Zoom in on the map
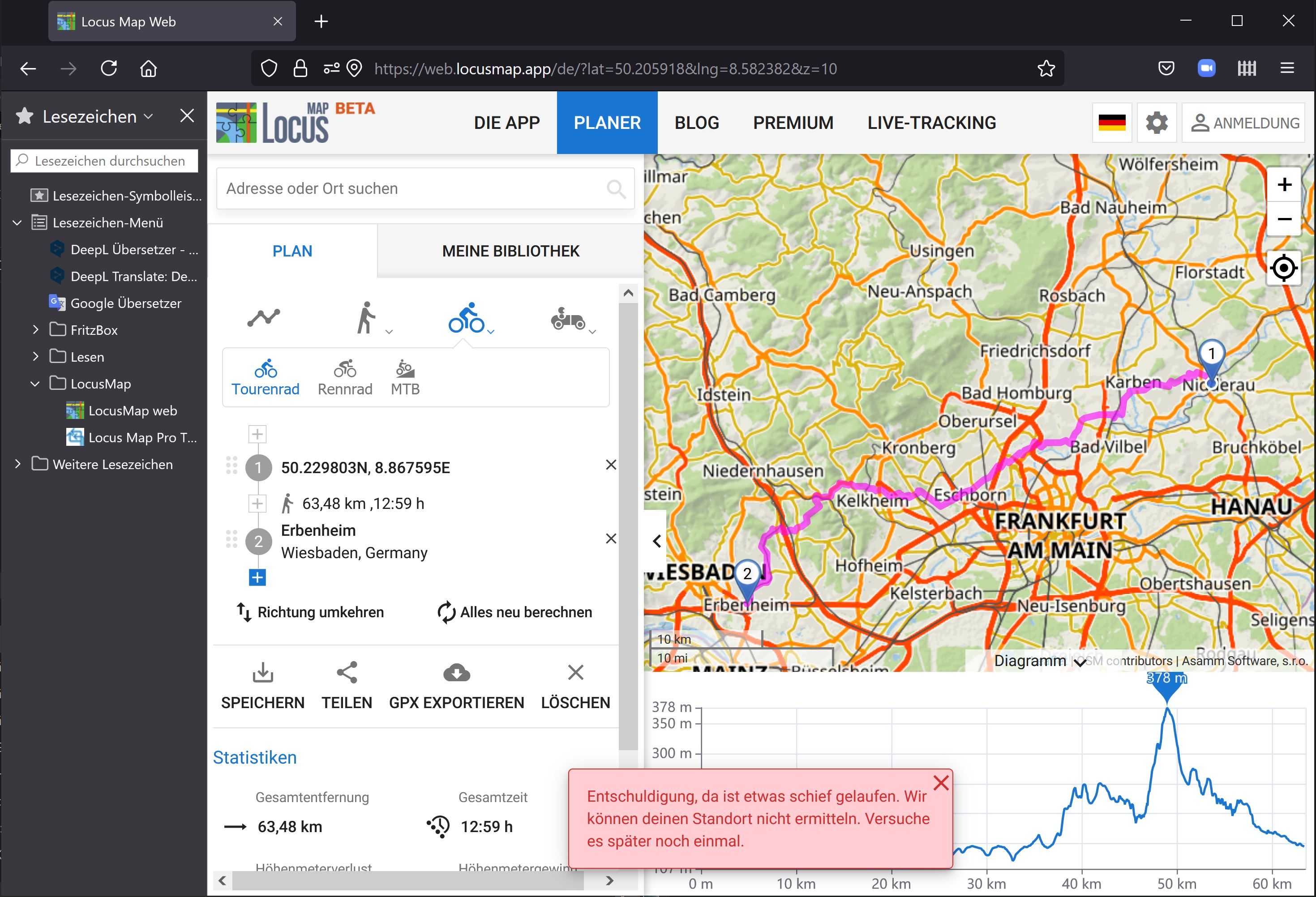This screenshot has width=1316, height=897. [x=1284, y=185]
